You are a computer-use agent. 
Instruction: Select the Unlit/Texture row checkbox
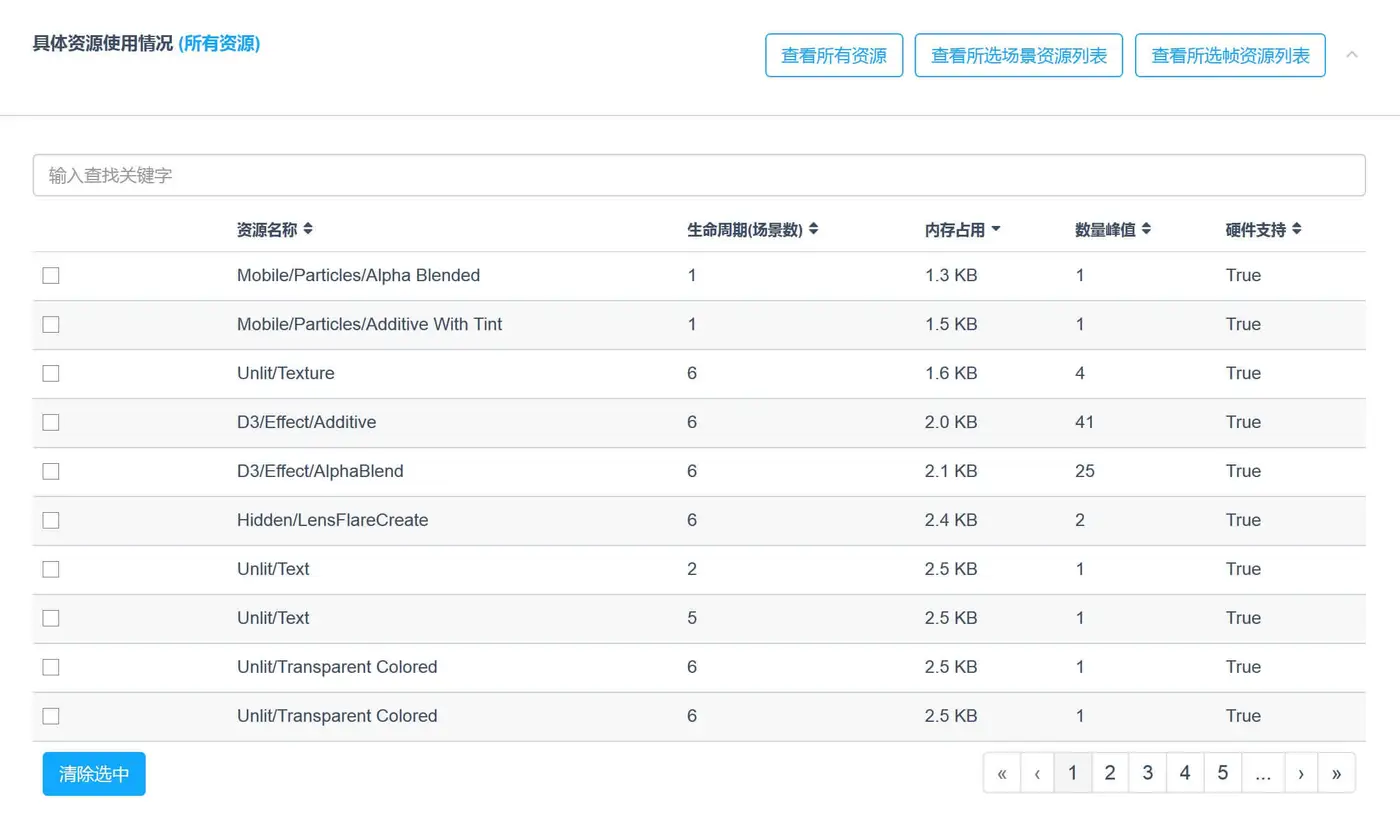[x=51, y=373]
